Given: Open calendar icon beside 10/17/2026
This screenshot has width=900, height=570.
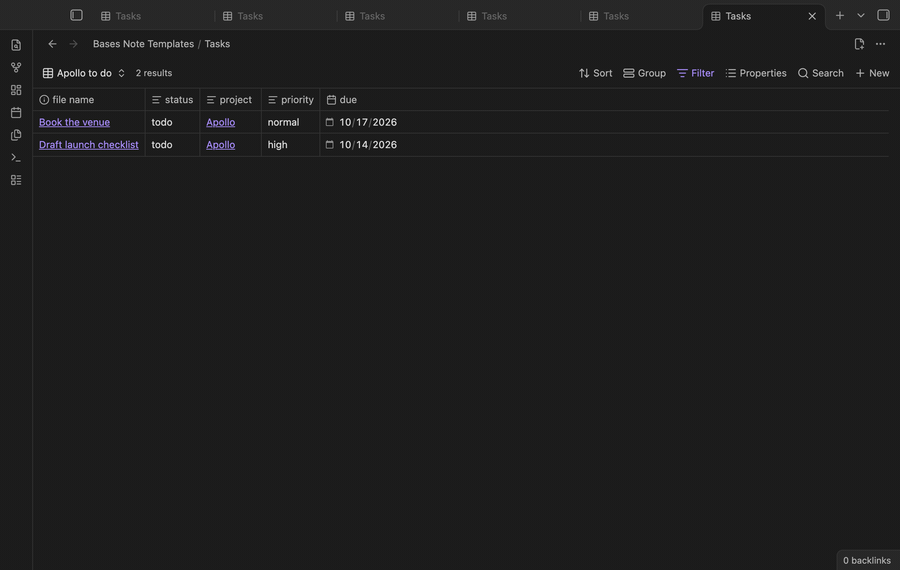Looking at the screenshot, I should (329, 122).
